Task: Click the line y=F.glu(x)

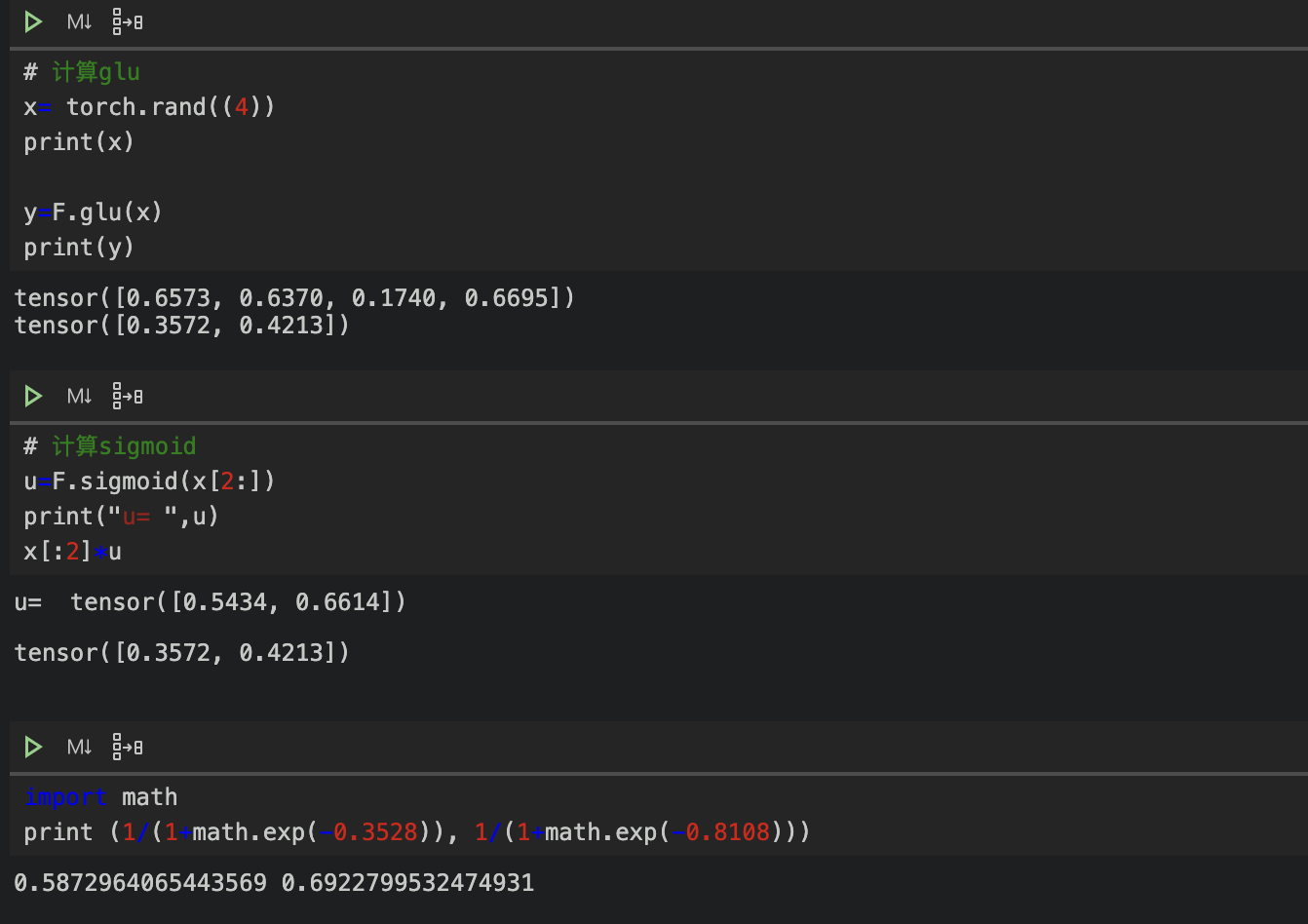Action: pos(93,212)
